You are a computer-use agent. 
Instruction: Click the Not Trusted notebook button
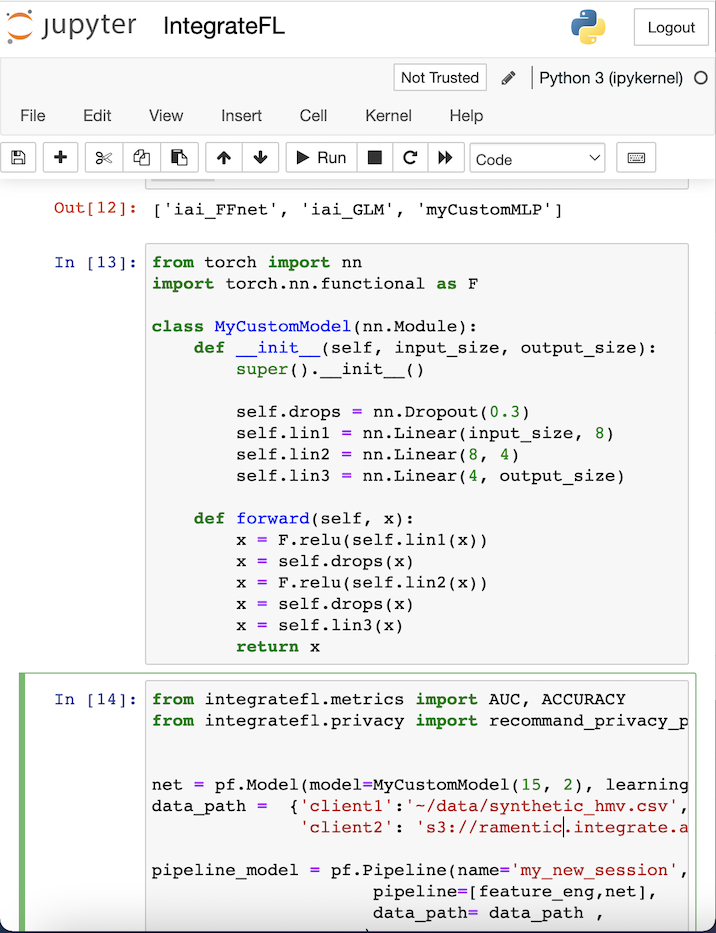[x=440, y=78]
